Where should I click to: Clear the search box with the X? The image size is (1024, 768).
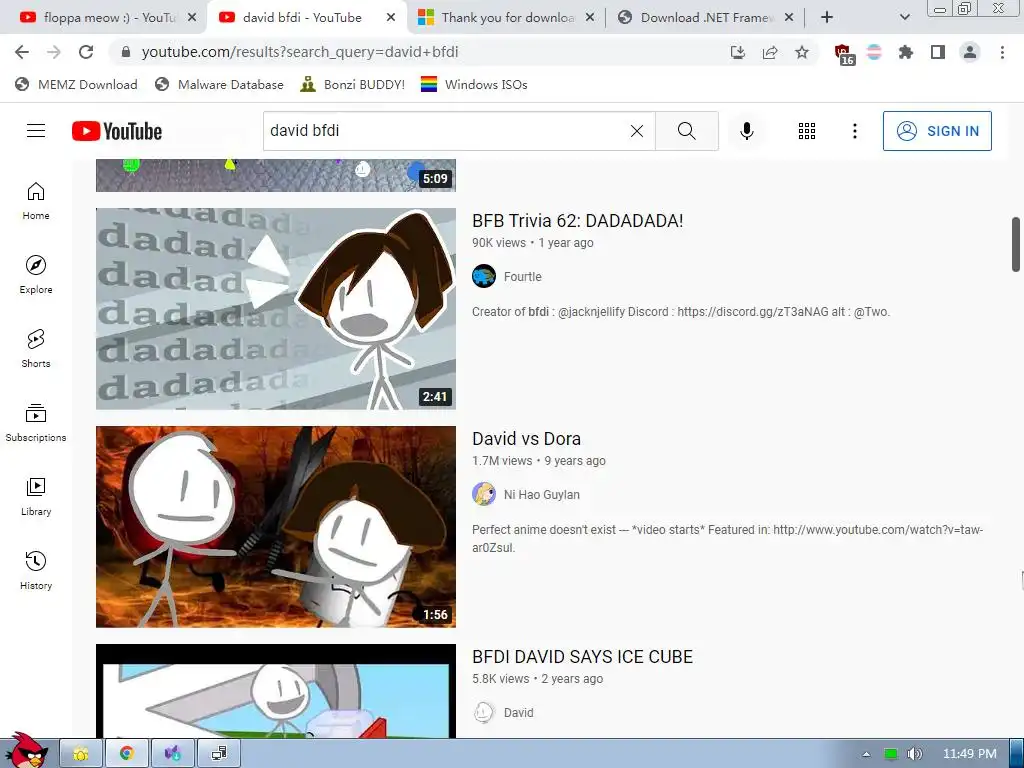coord(637,131)
